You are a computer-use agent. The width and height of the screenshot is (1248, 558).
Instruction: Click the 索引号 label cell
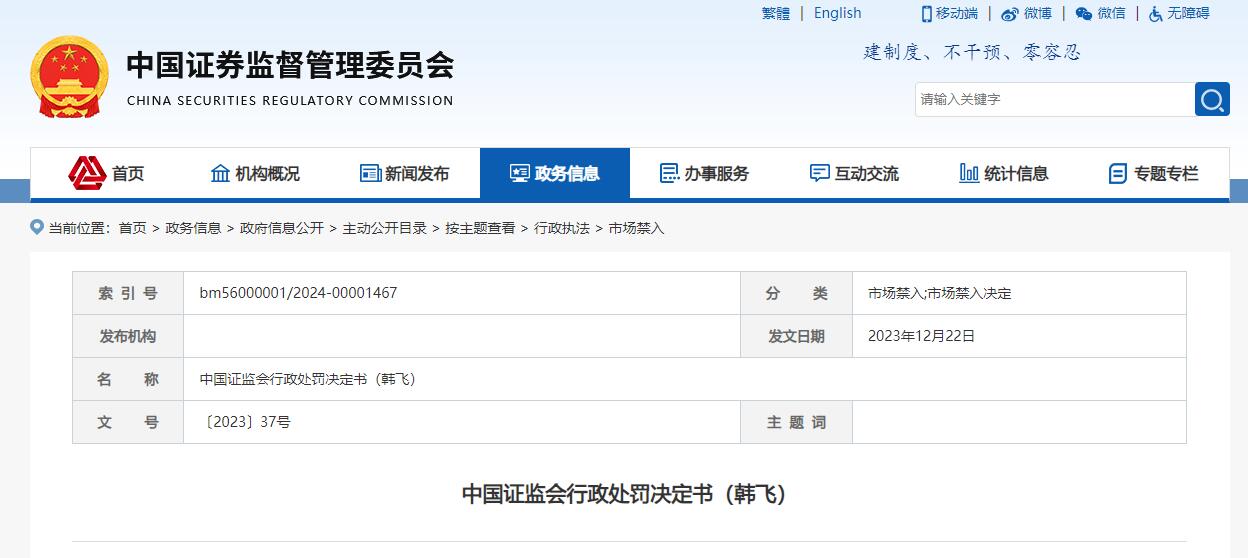128,293
